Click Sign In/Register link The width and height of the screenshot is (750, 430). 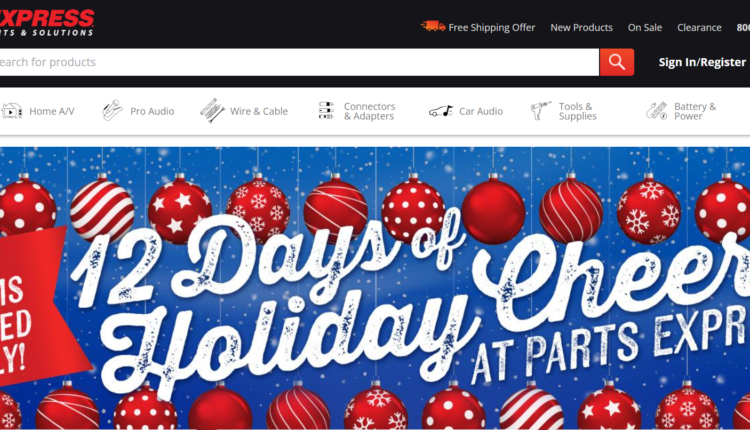[x=702, y=62]
